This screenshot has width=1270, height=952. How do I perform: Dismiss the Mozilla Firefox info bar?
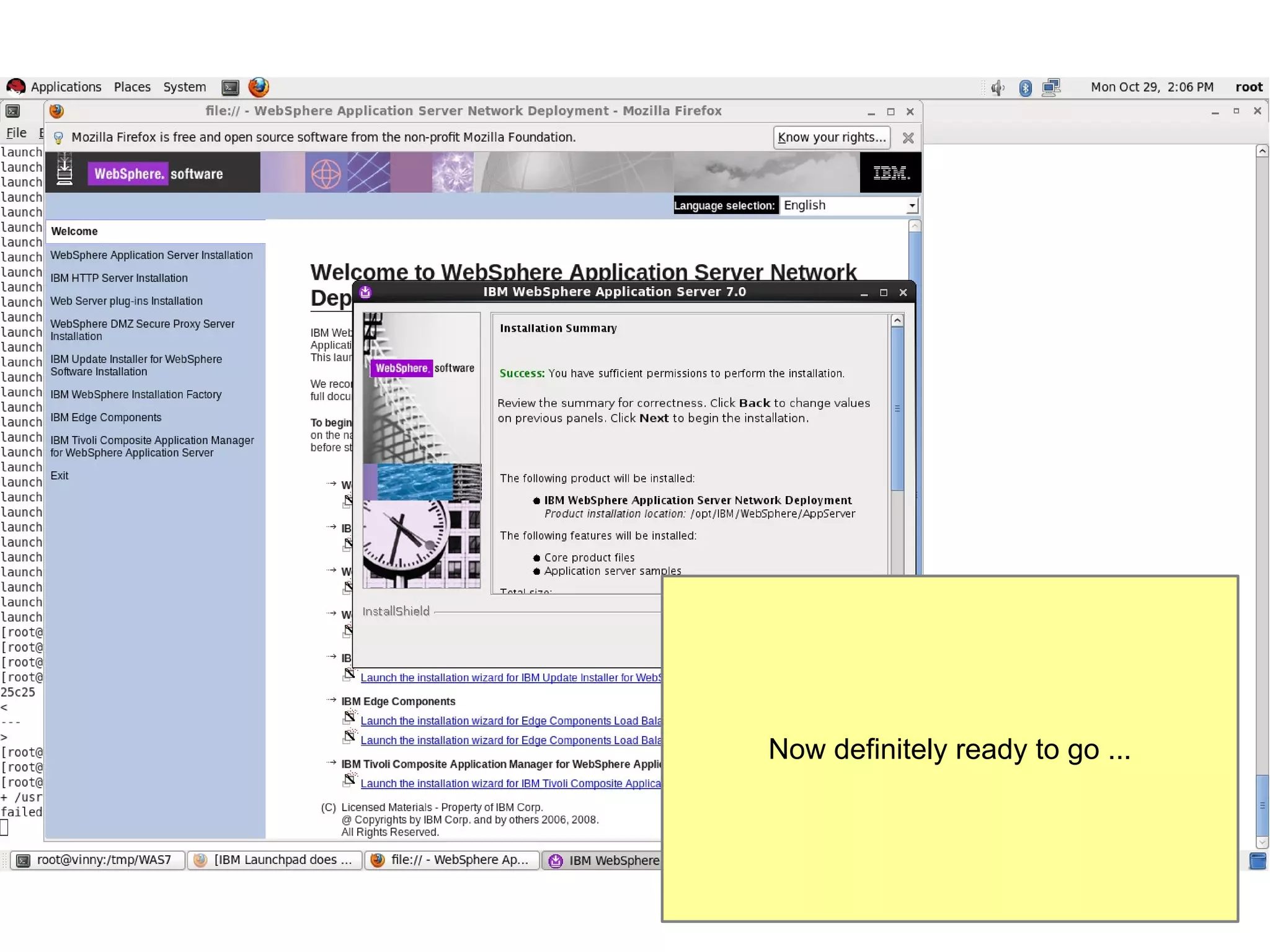pos(908,138)
